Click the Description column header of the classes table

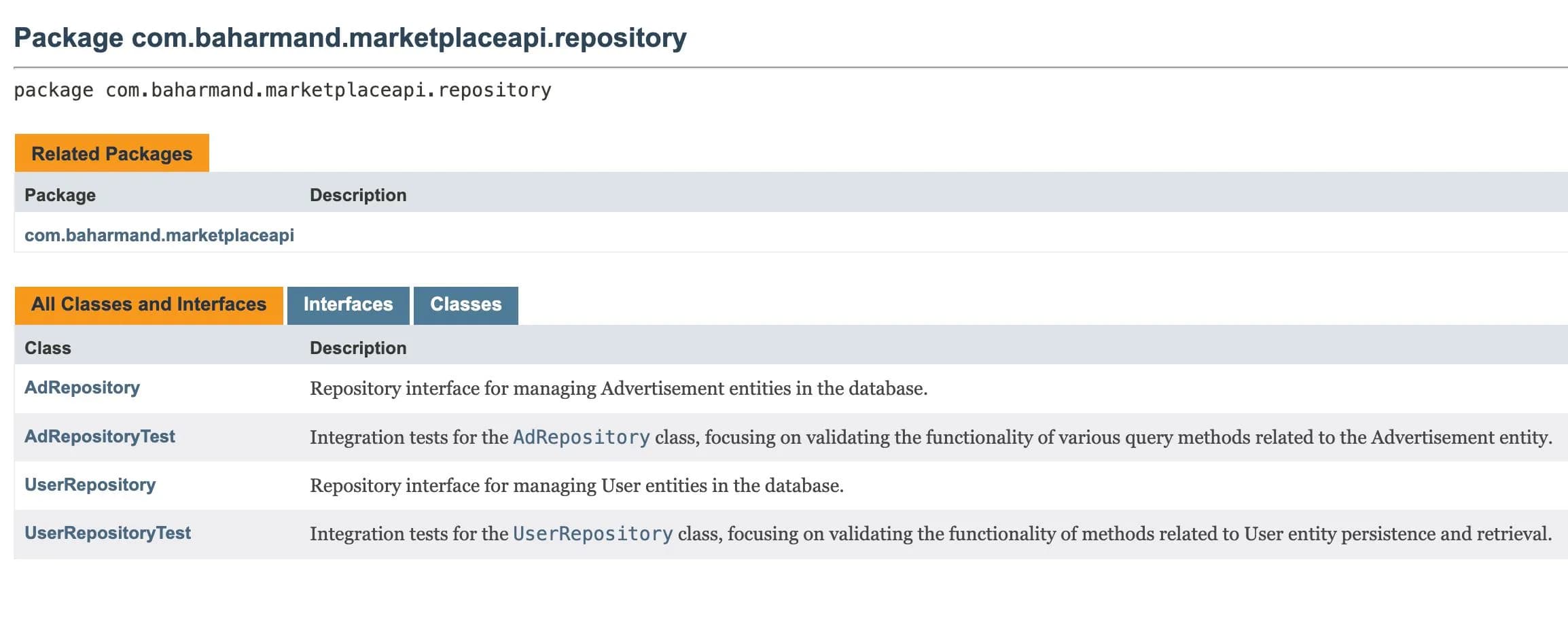357,347
